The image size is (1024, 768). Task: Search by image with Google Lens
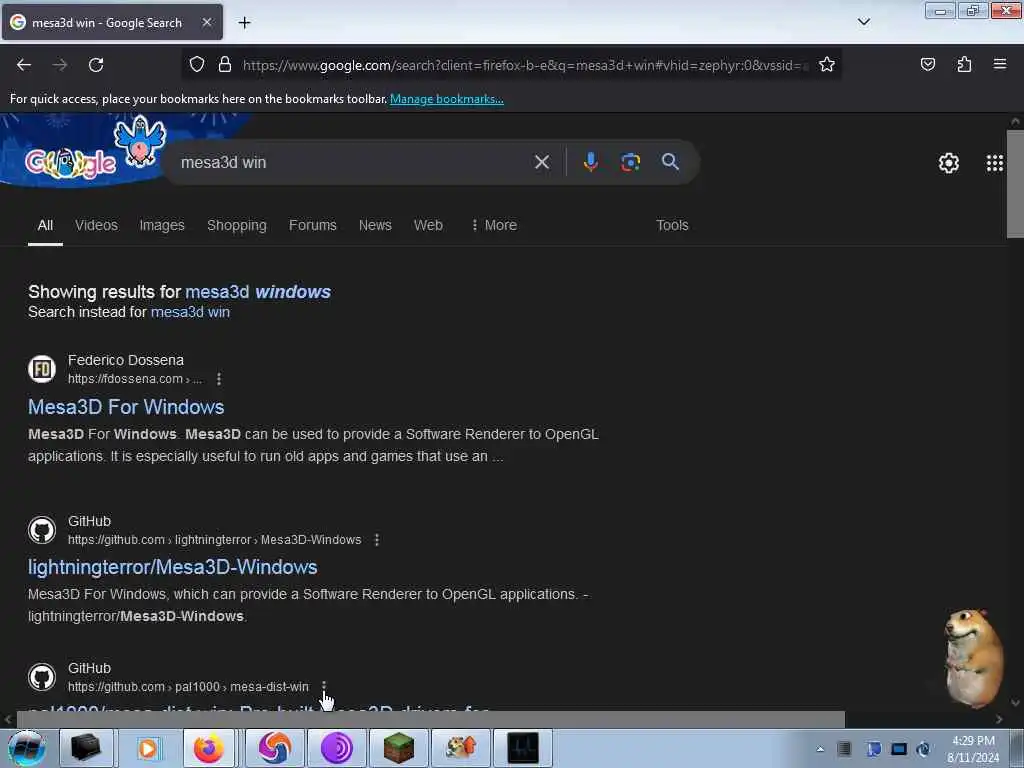click(x=630, y=162)
